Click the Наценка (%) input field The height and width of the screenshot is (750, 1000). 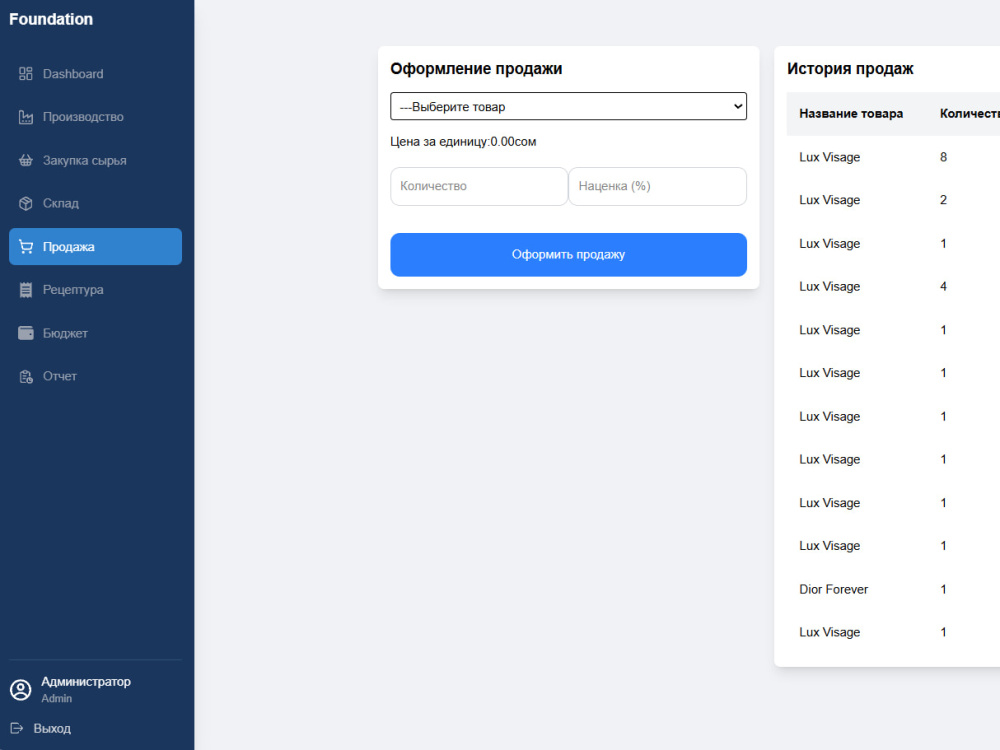[658, 186]
